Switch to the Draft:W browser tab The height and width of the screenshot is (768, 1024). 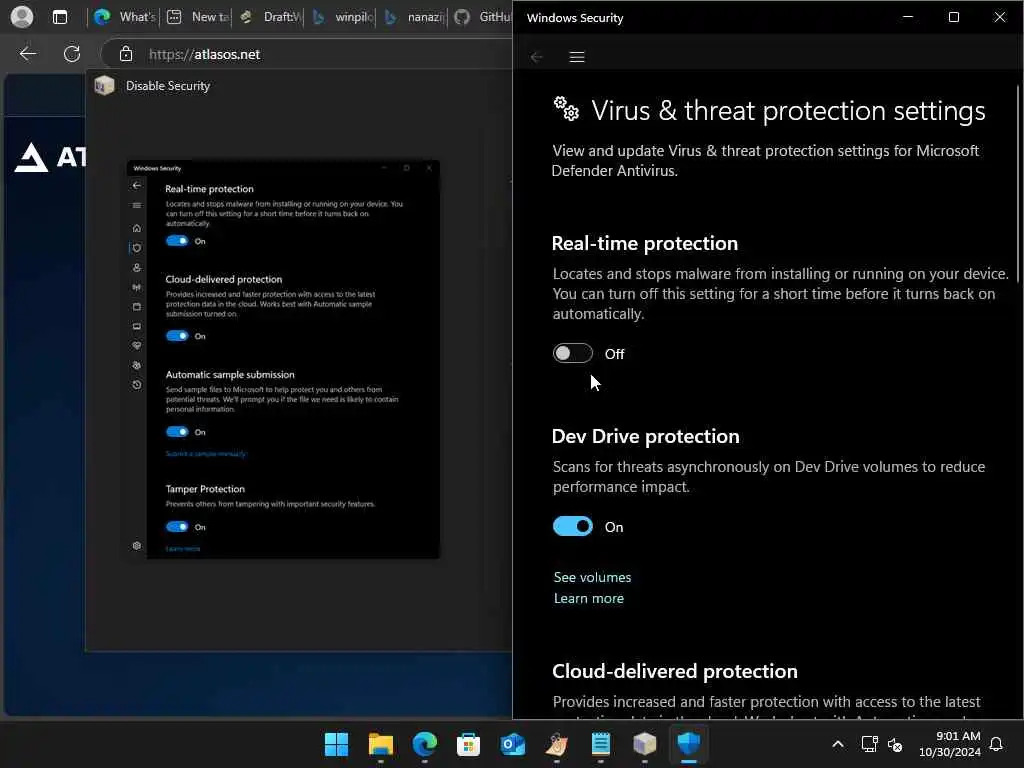point(269,17)
